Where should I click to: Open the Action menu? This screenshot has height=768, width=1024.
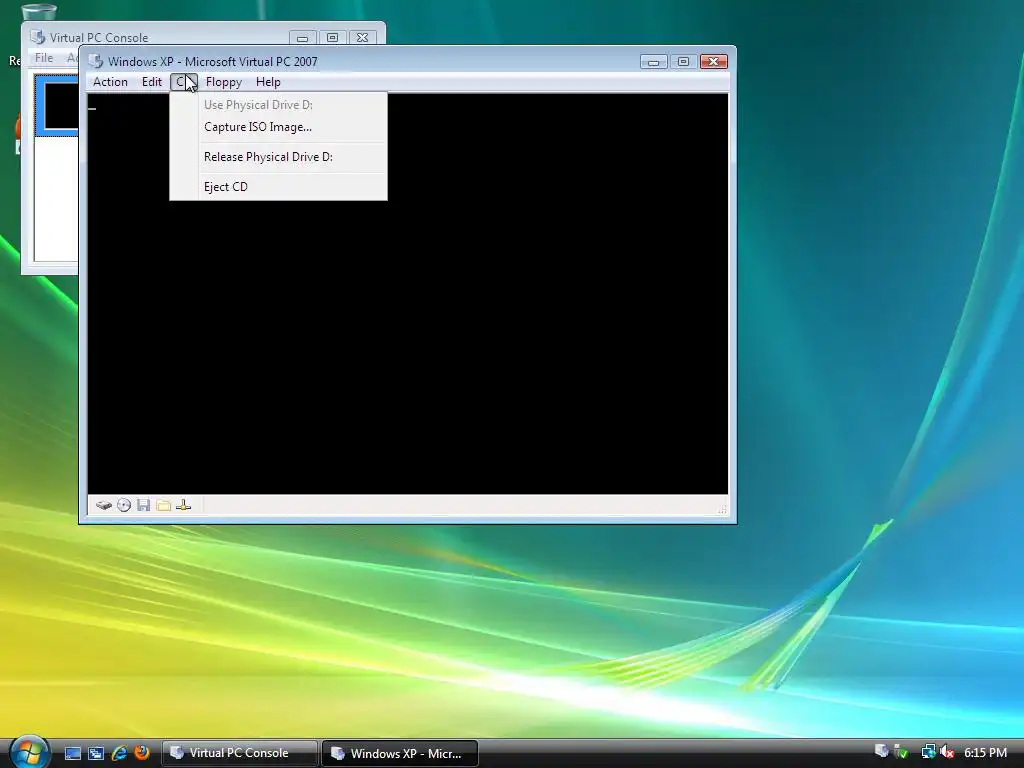click(x=110, y=82)
